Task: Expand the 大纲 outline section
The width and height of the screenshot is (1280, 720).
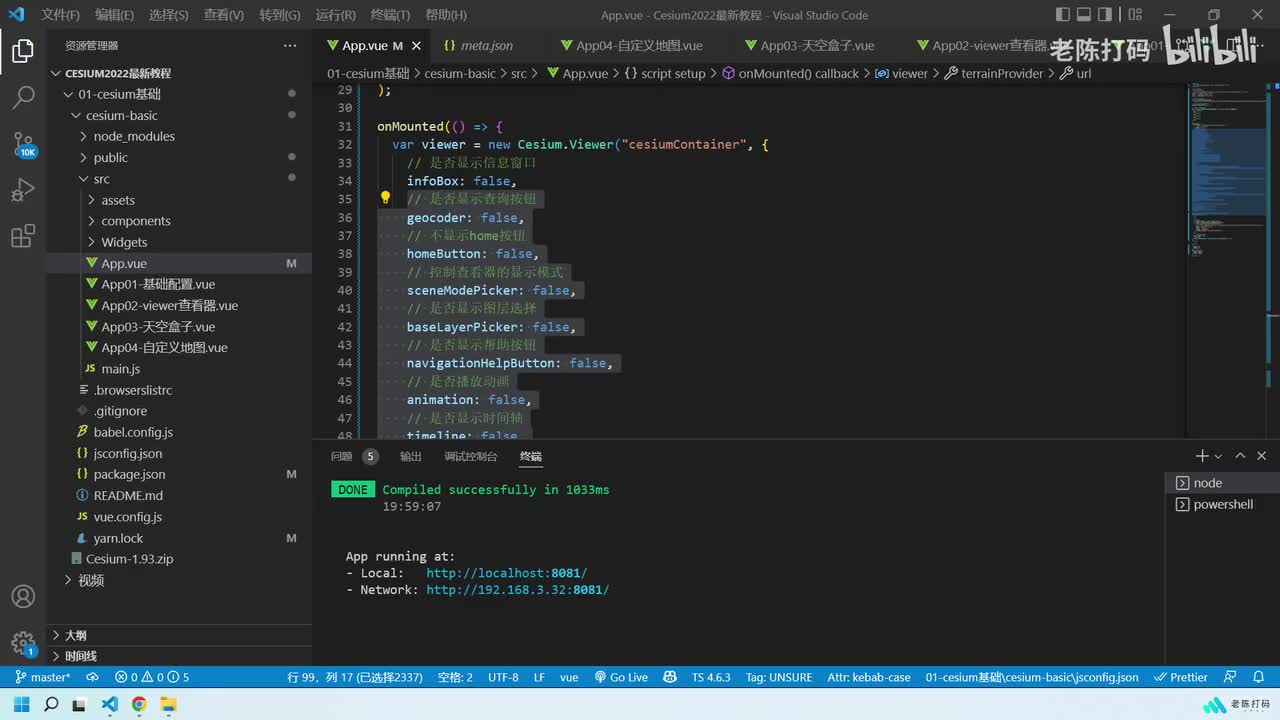Action: pyautogui.click(x=75, y=635)
